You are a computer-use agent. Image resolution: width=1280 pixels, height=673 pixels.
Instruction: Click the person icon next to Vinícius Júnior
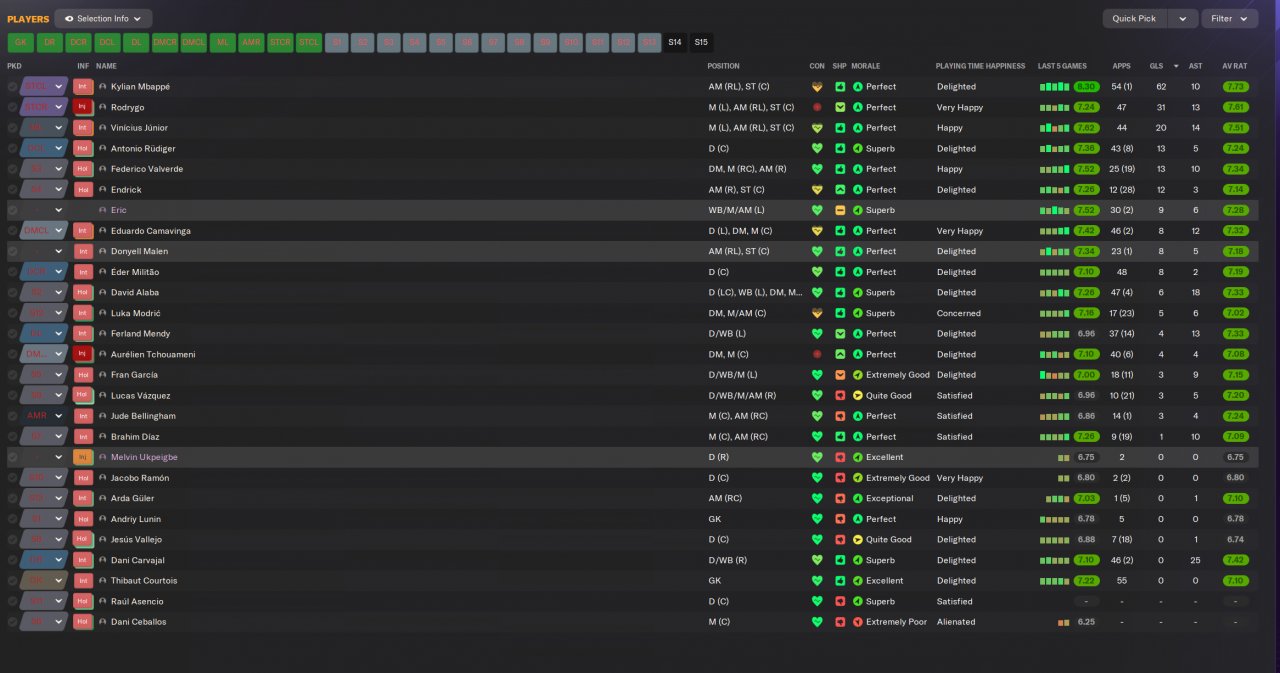click(103, 128)
